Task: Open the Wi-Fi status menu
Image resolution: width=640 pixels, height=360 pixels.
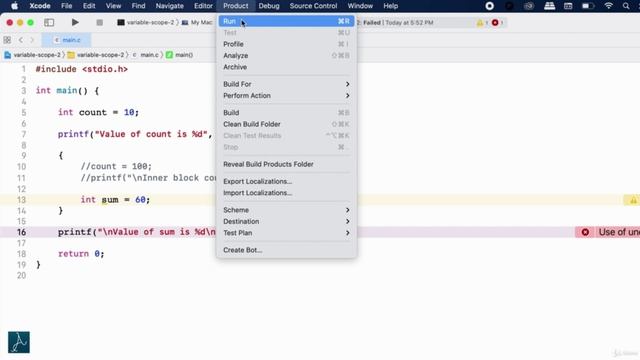Action: pos(608,6)
